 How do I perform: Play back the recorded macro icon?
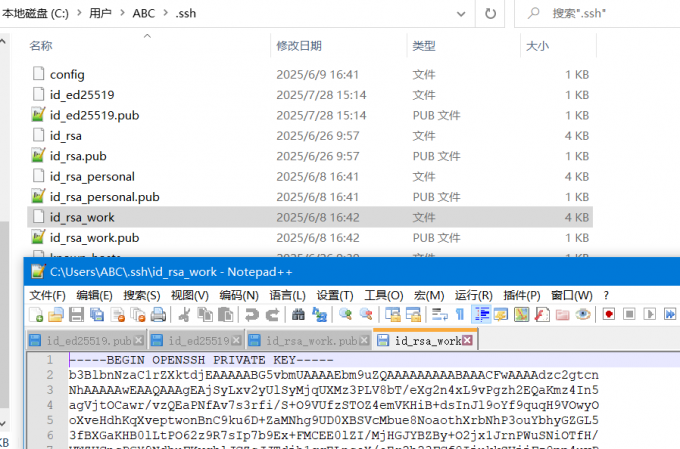point(650,314)
